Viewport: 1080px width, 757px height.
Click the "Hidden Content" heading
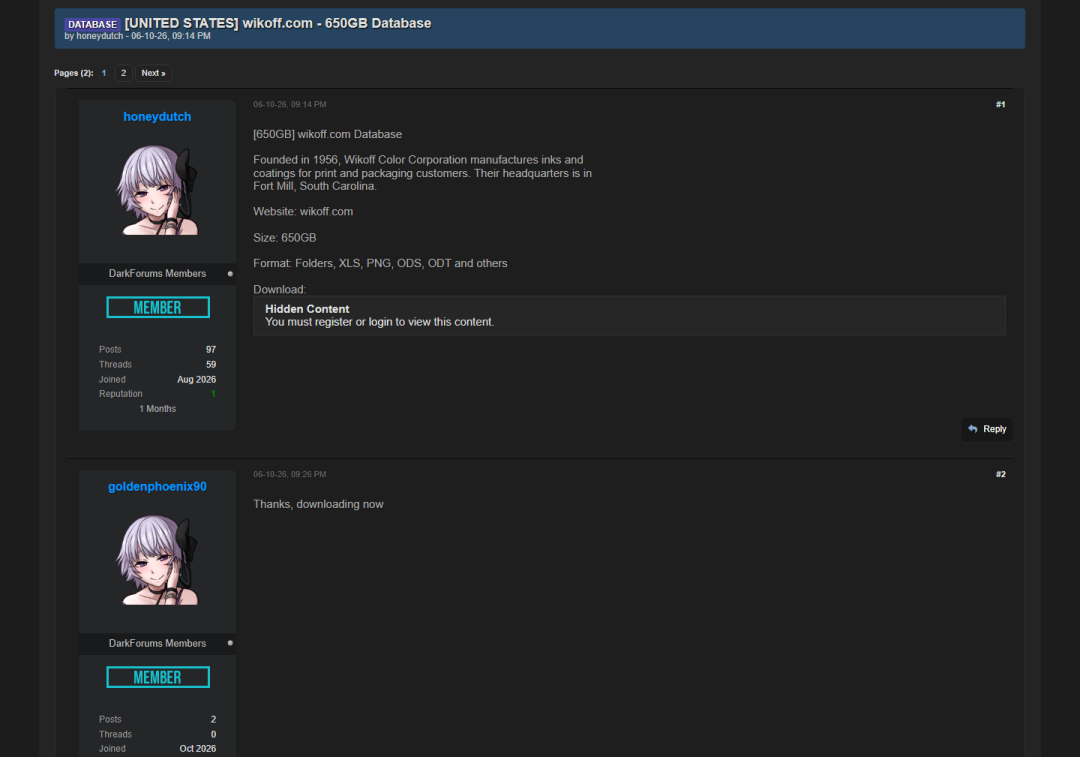307,309
